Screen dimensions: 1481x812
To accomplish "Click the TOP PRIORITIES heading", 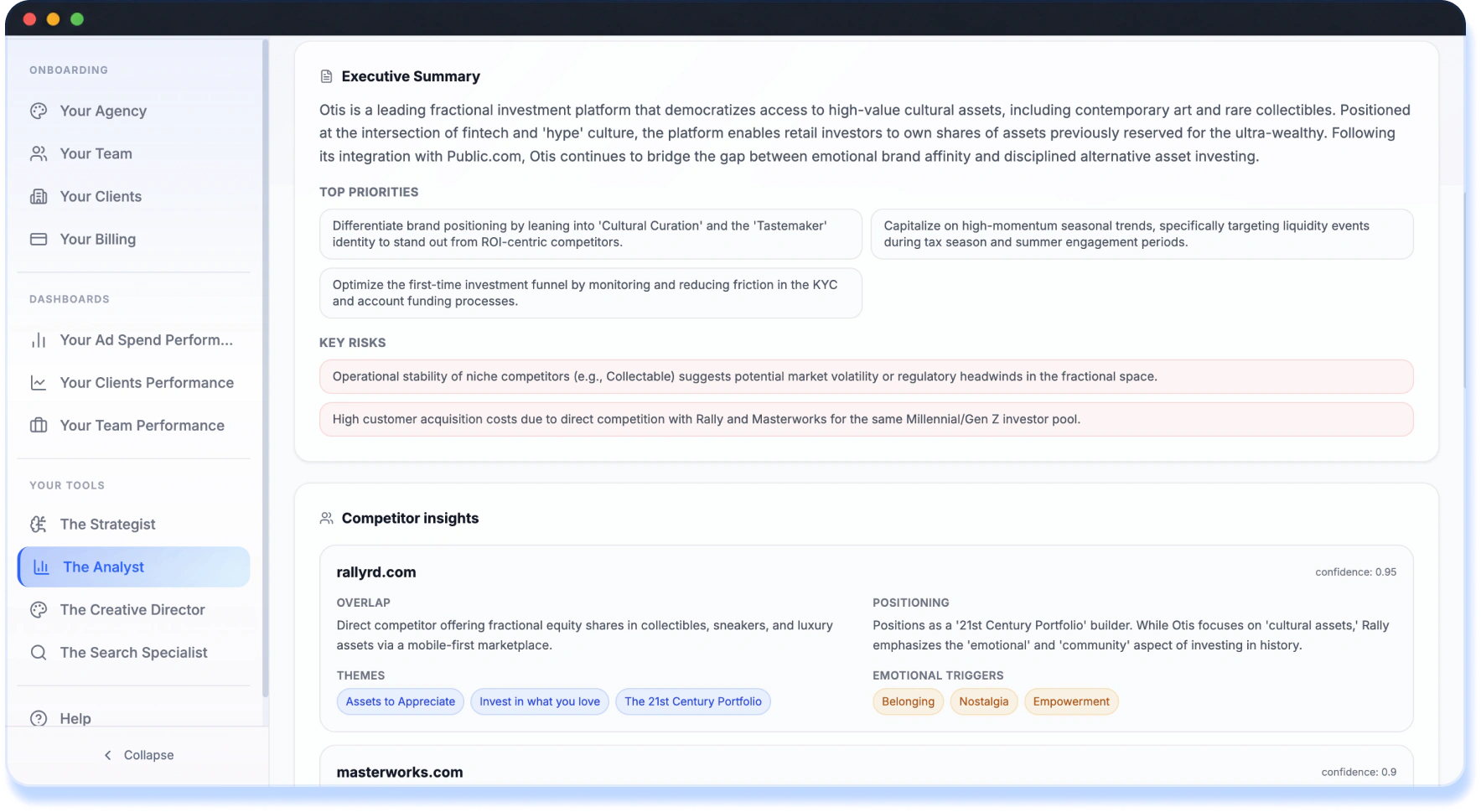I will tap(369, 192).
